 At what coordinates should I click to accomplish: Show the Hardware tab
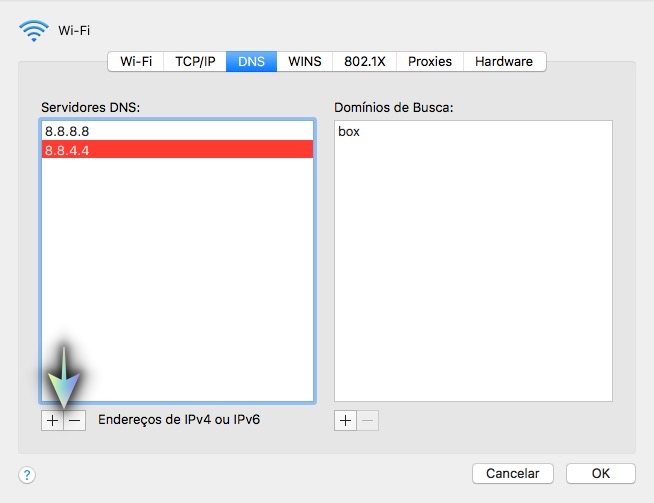click(x=504, y=61)
